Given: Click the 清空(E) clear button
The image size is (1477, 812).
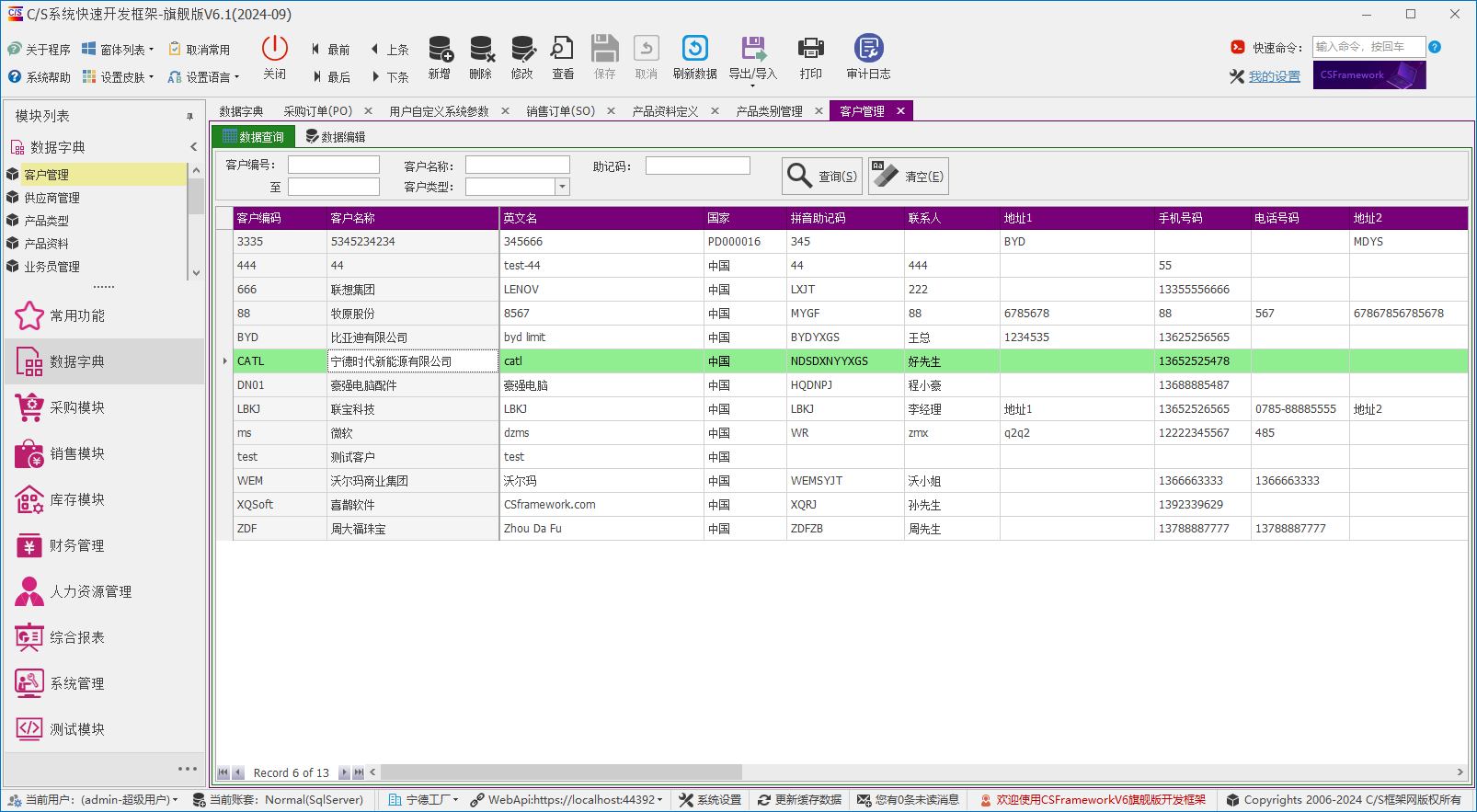Looking at the screenshot, I should pos(909,176).
